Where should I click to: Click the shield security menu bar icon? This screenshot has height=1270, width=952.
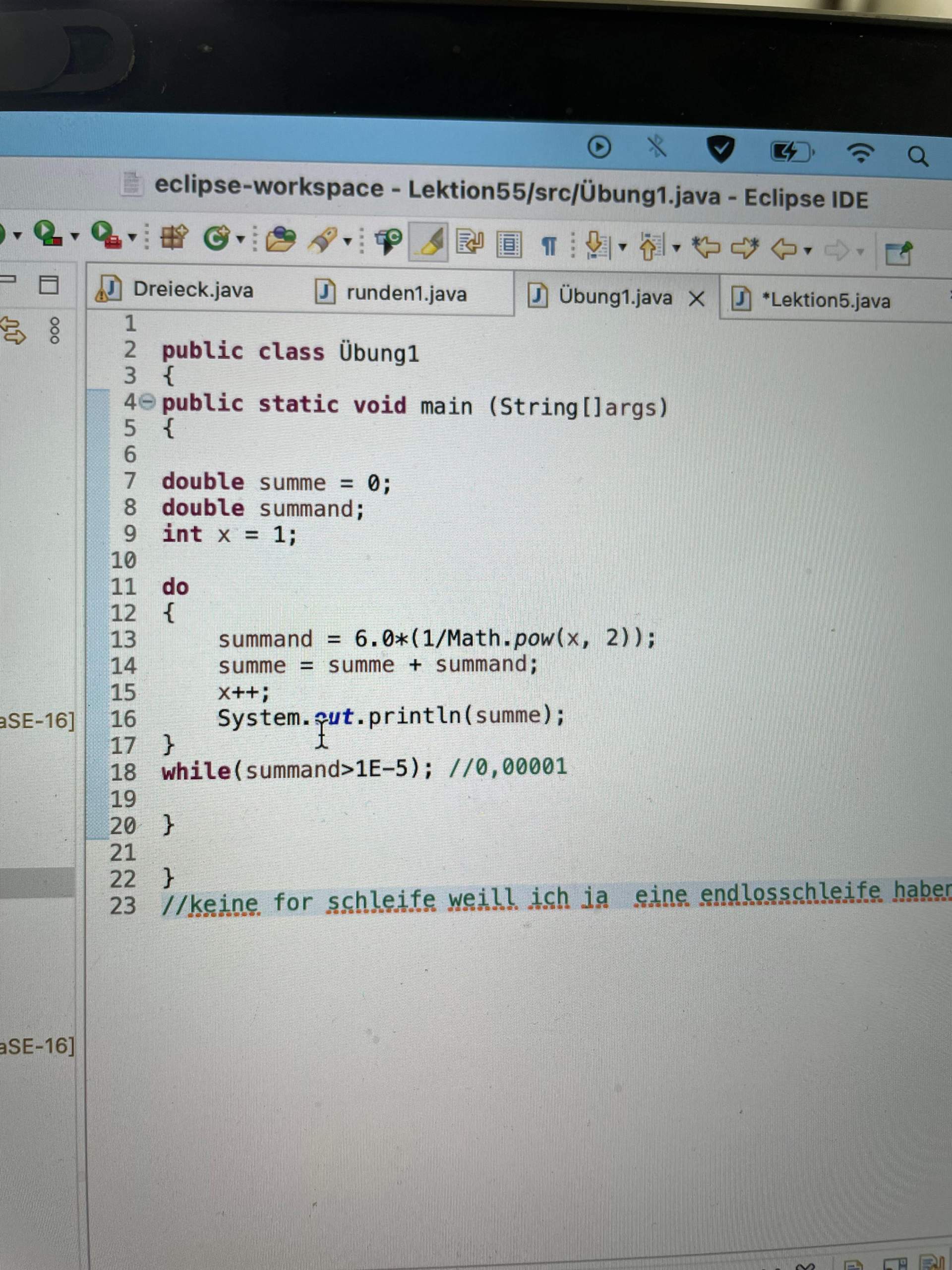[720, 150]
